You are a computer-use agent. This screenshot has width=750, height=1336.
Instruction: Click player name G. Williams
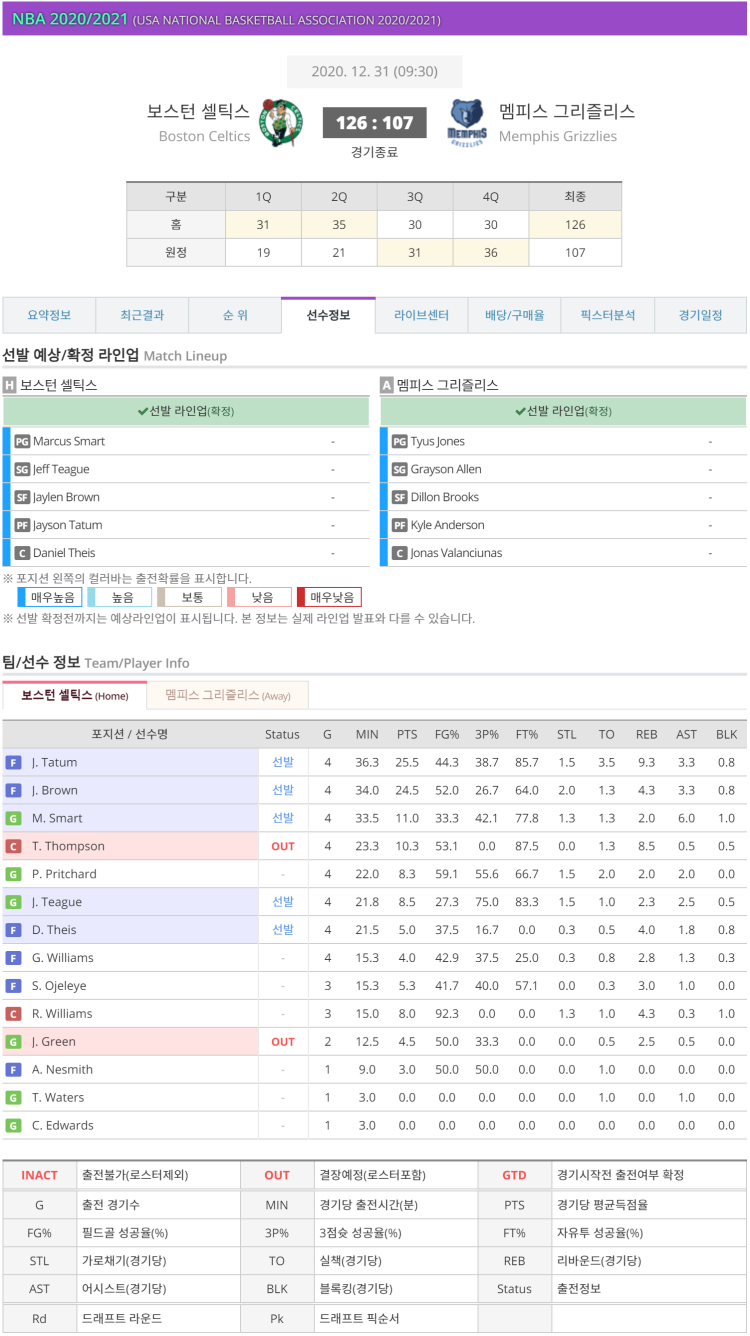[62, 957]
